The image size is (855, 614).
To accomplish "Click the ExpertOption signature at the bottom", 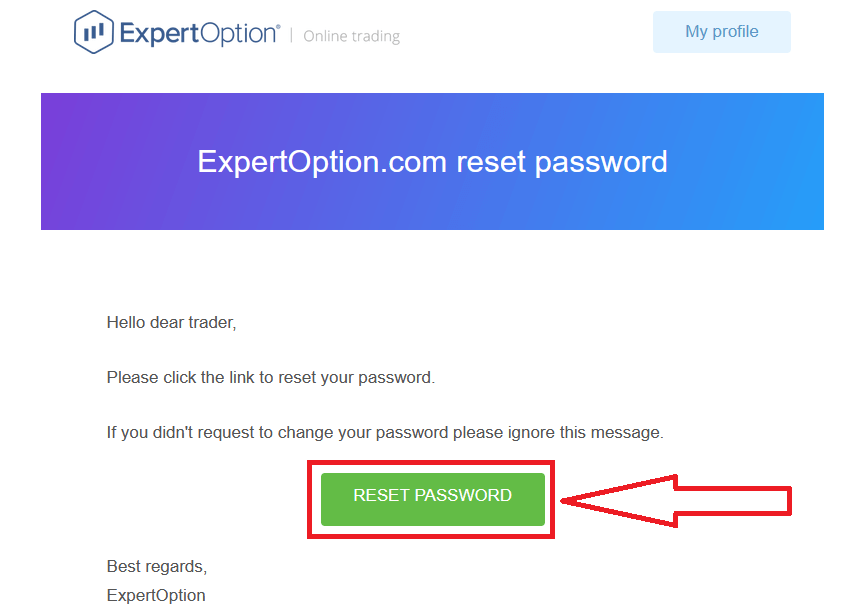I will [x=156, y=594].
